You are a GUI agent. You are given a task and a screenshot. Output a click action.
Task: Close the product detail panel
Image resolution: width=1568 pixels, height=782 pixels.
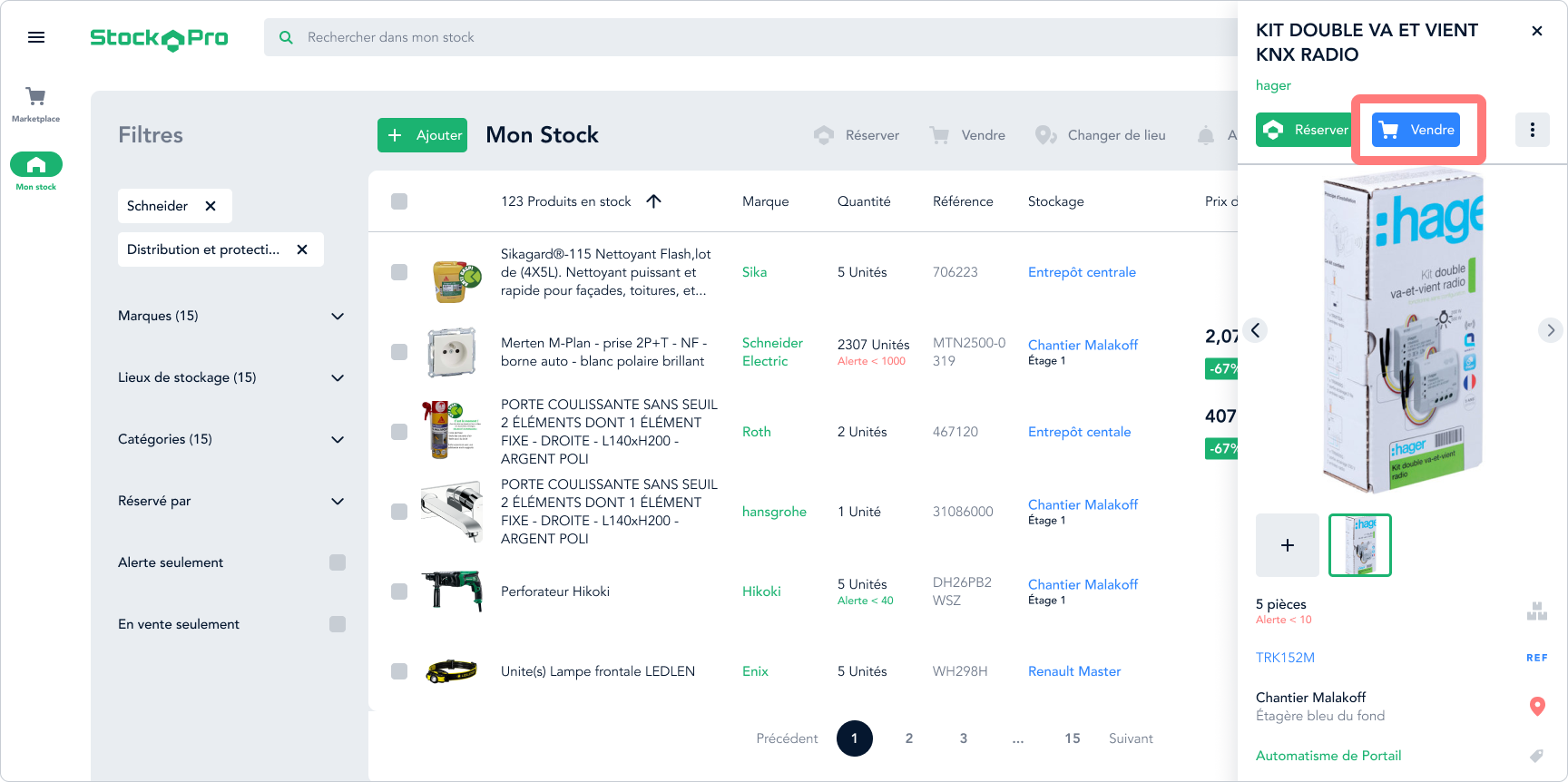click(1537, 31)
